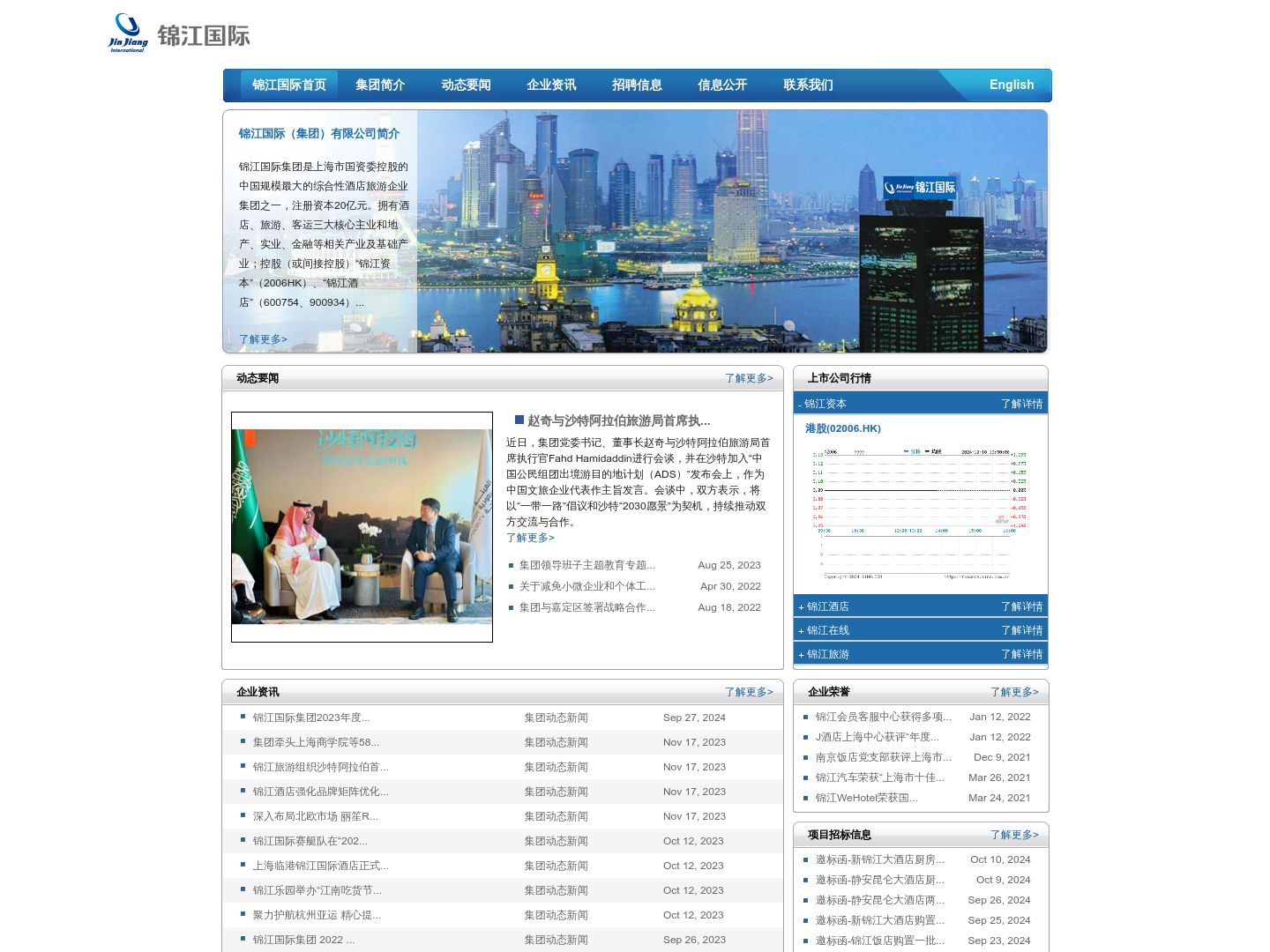Select 信息公开 navigation item
Viewport: 1270px width, 952px height.
pyautogui.click(x=722, y=85)
